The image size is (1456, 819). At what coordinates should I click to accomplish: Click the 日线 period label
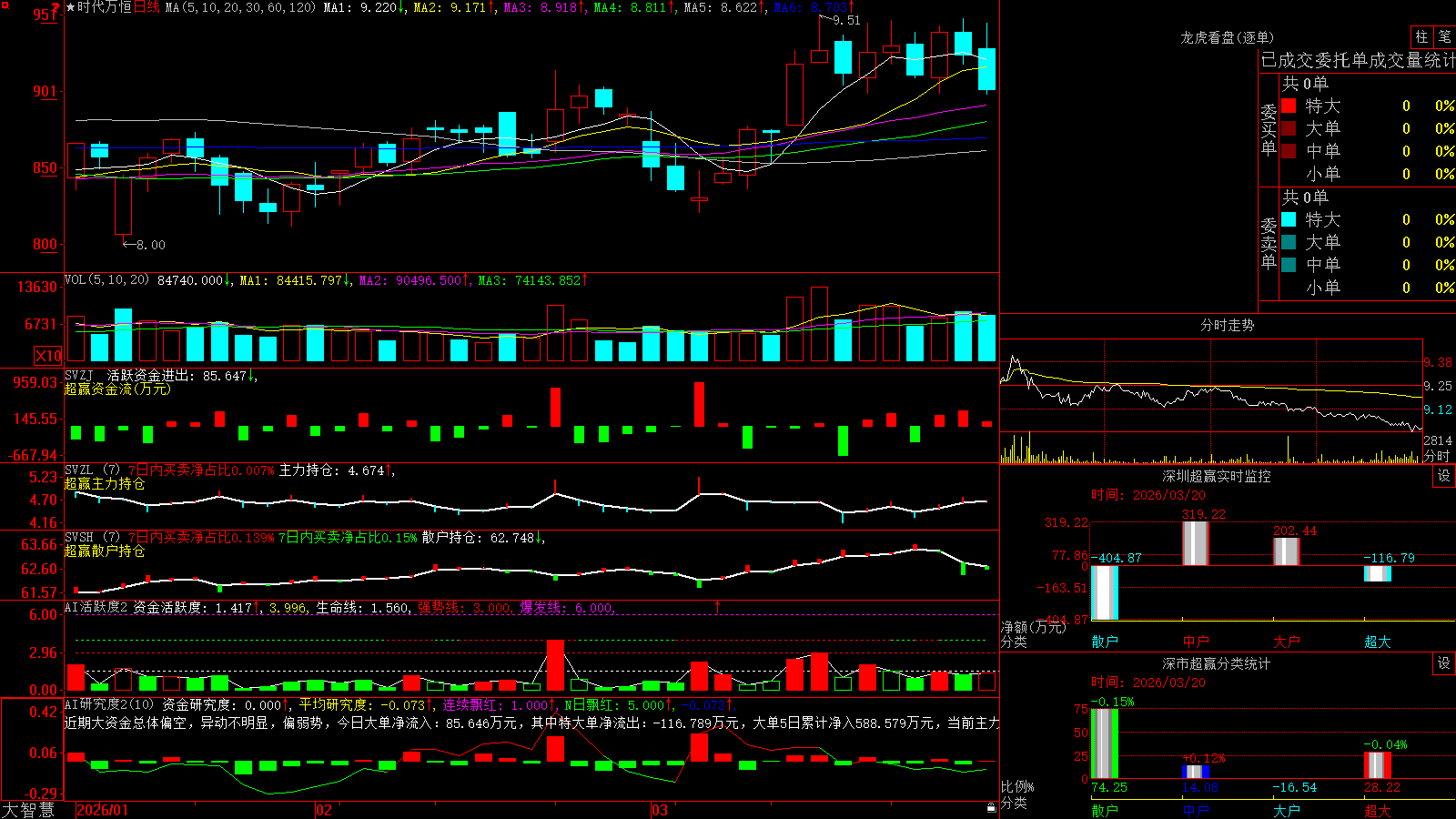tap(147, 7)
